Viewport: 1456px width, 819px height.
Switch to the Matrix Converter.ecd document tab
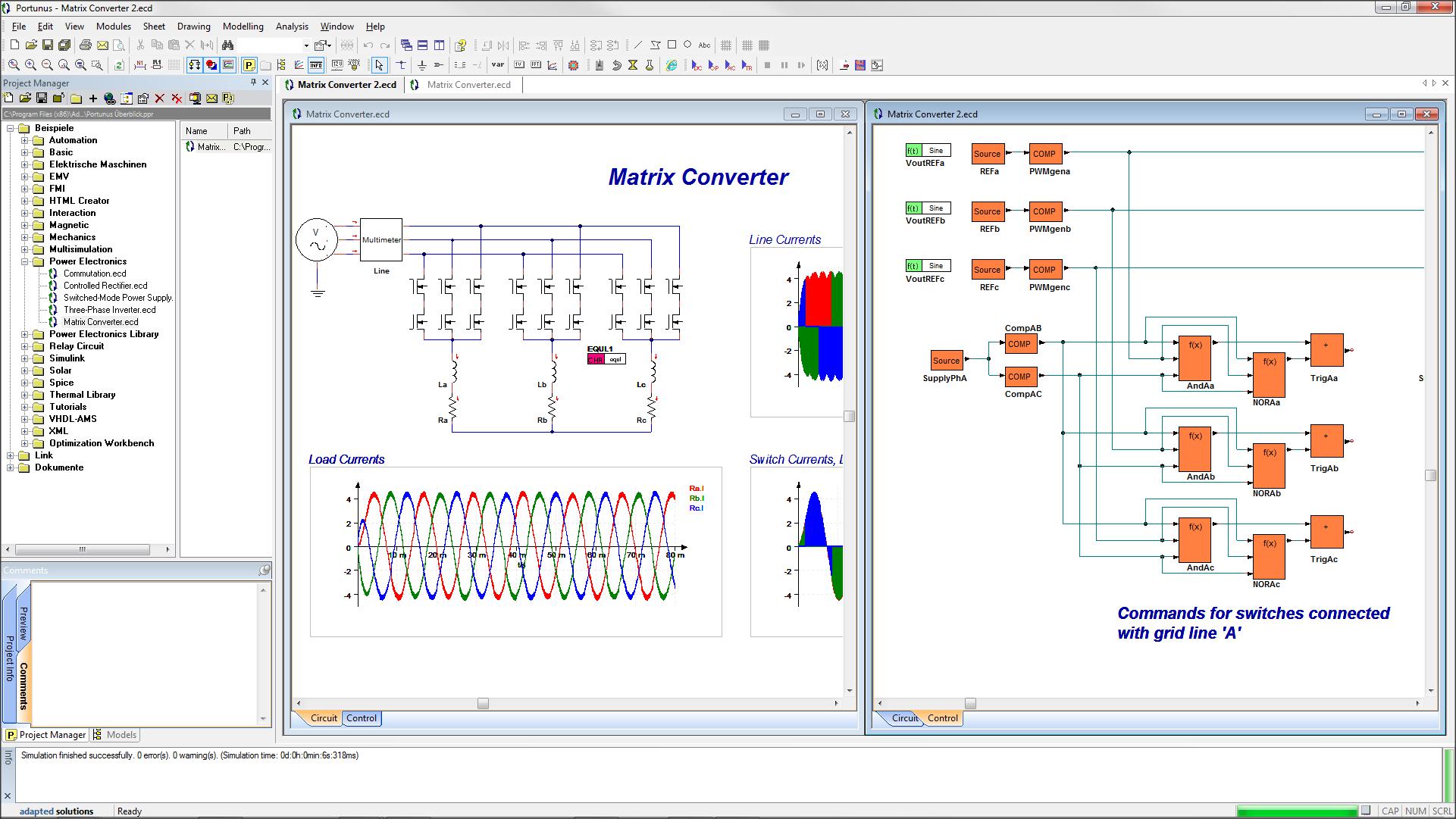pos(468,85)
